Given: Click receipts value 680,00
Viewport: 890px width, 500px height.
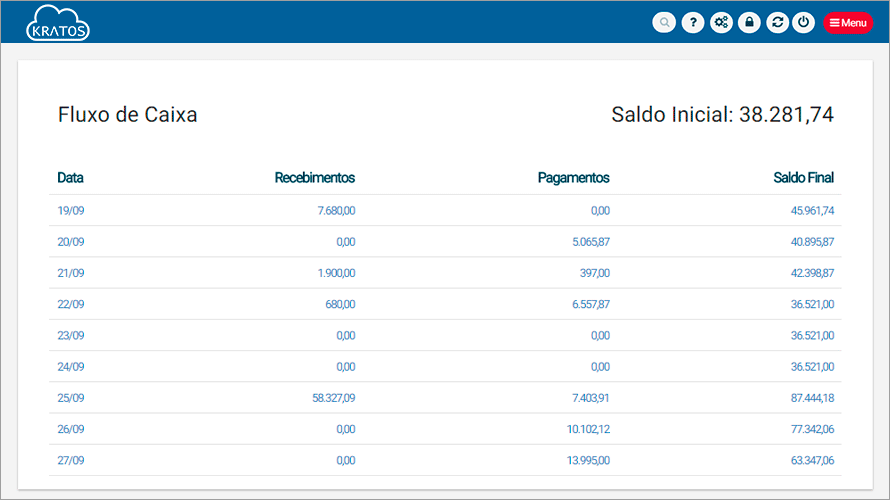Looking at the screenshot, I should [x=341, y=304].
